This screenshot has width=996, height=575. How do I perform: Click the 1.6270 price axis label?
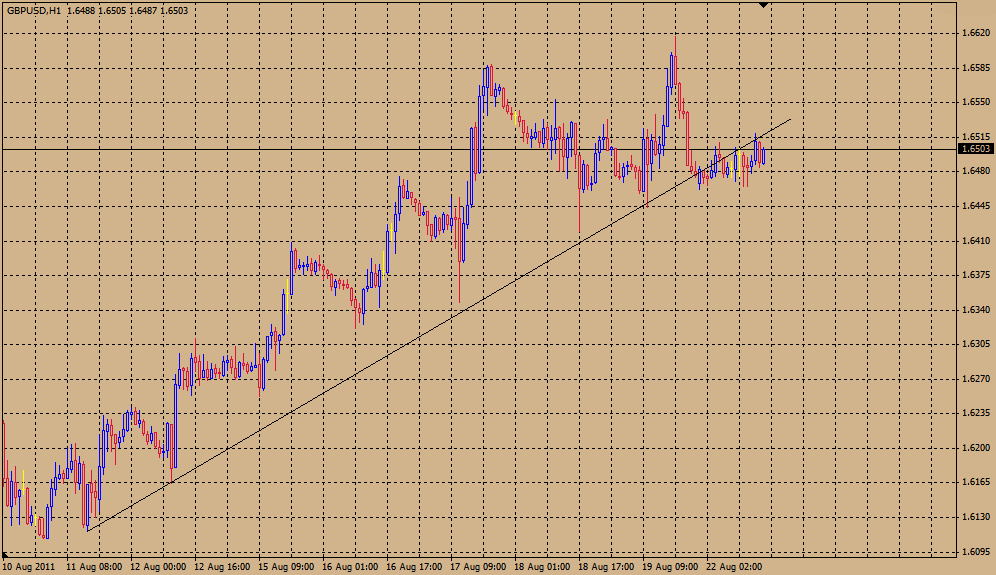click(976, 379)
